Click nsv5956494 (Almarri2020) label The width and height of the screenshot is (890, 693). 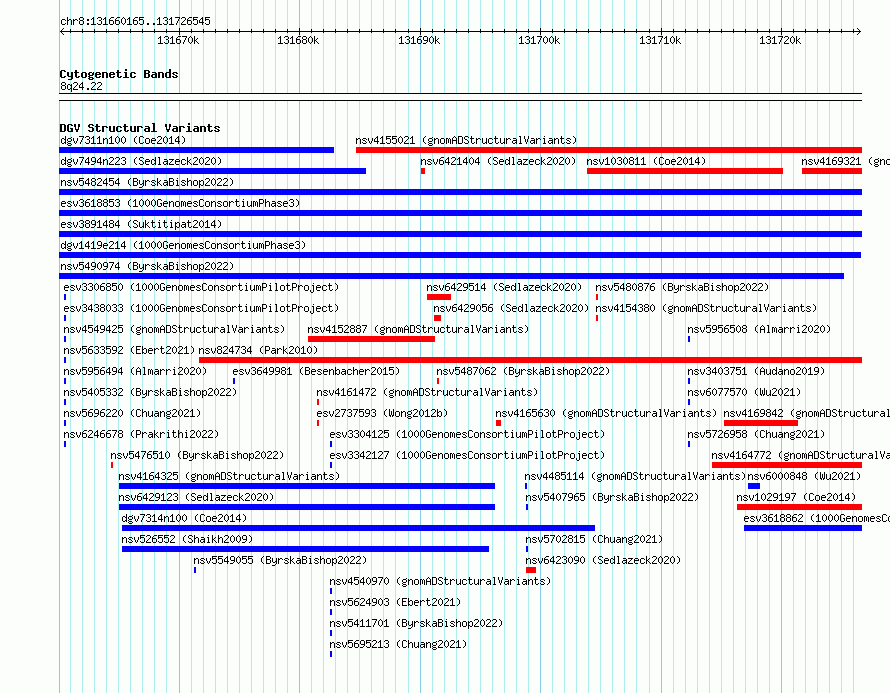pos(135,371)
